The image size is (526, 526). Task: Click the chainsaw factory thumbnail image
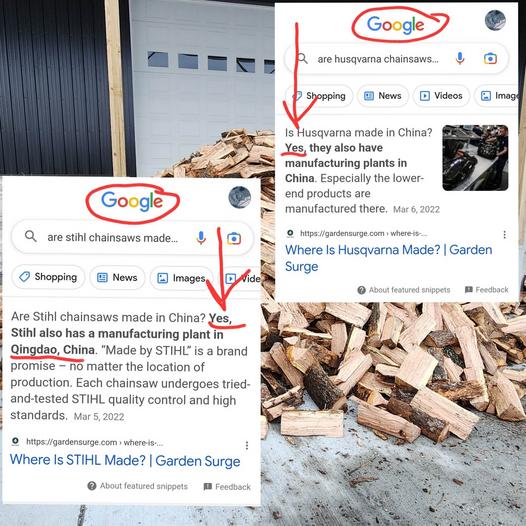(475, 158)
